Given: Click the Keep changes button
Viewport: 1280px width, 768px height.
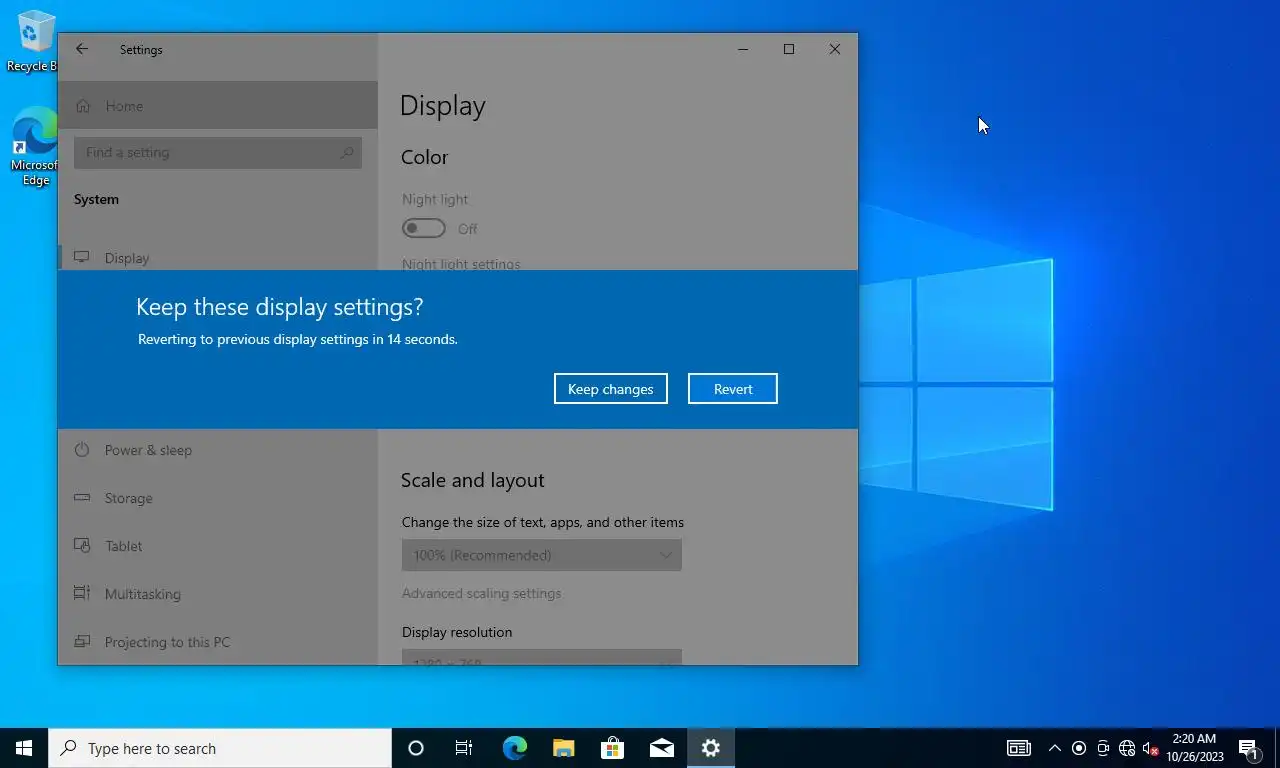Looking at the screenshot, I should point(610,389).
